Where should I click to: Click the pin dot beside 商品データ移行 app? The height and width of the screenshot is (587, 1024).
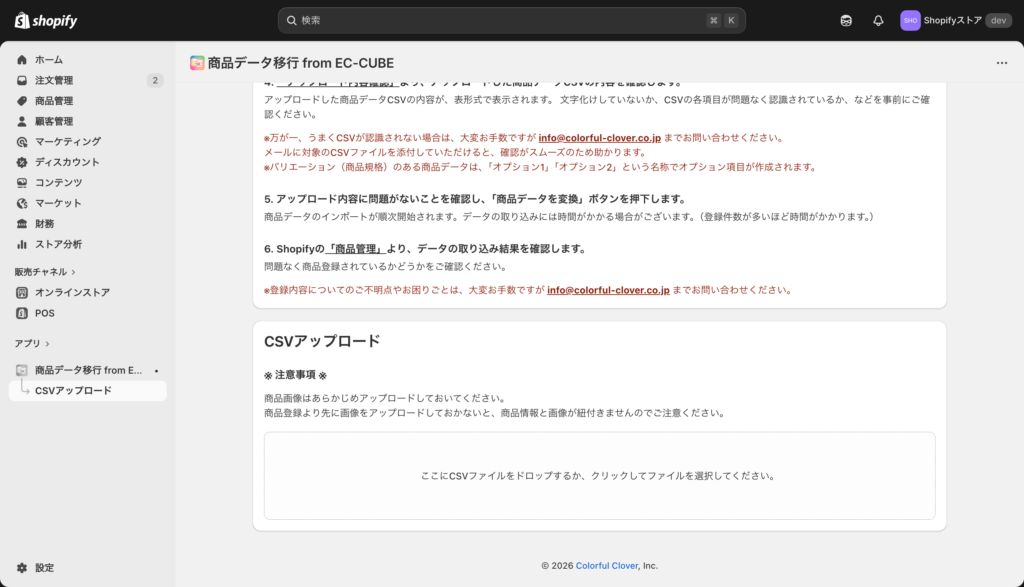click(x=156, y=371)
